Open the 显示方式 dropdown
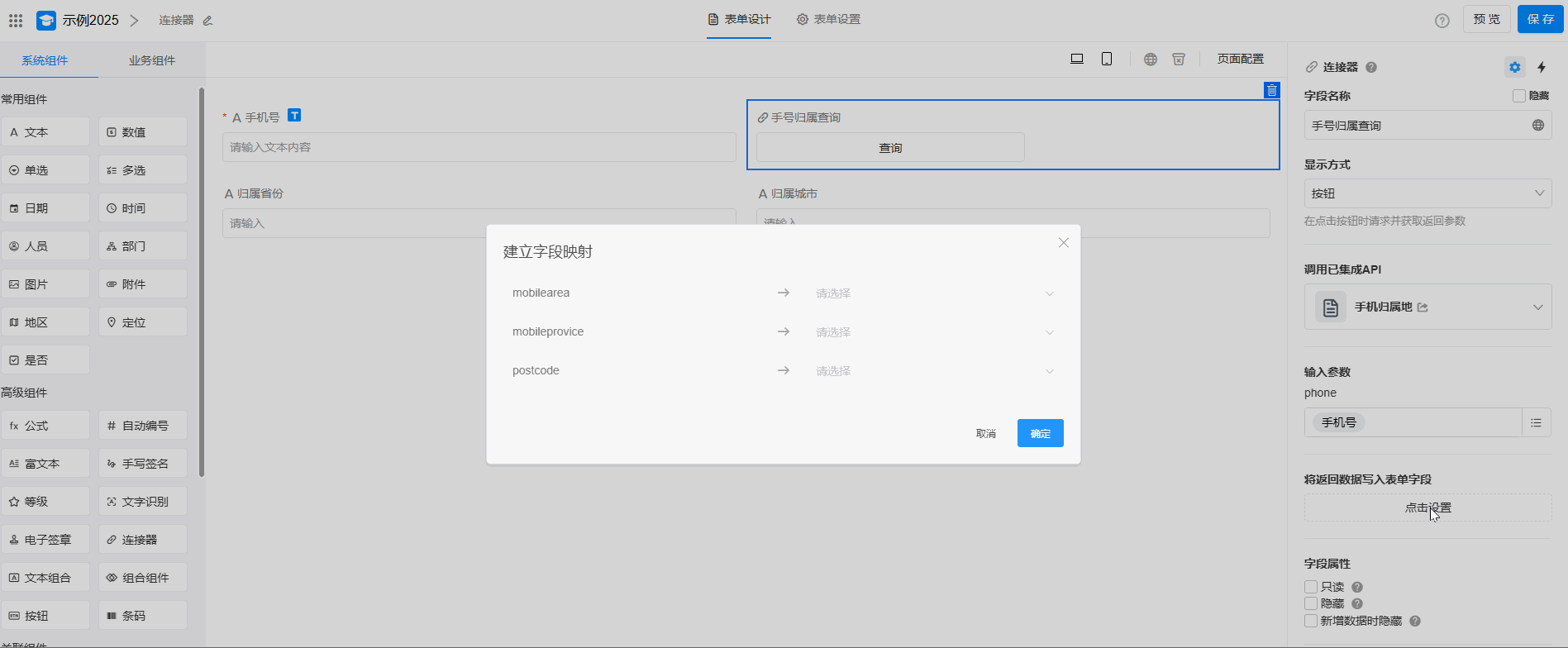 coord(1427,193)
